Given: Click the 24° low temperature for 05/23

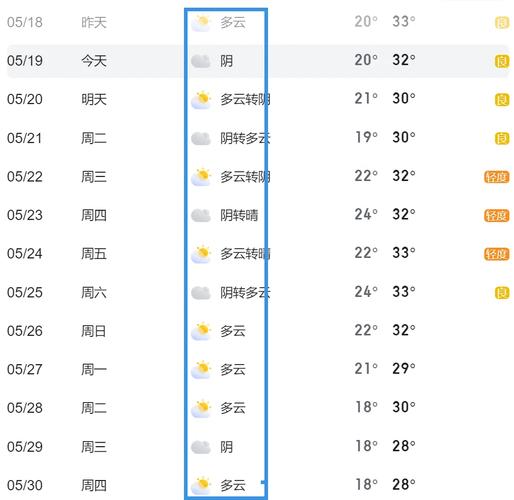Looking at the screenshot, I should tap(366, 214).
